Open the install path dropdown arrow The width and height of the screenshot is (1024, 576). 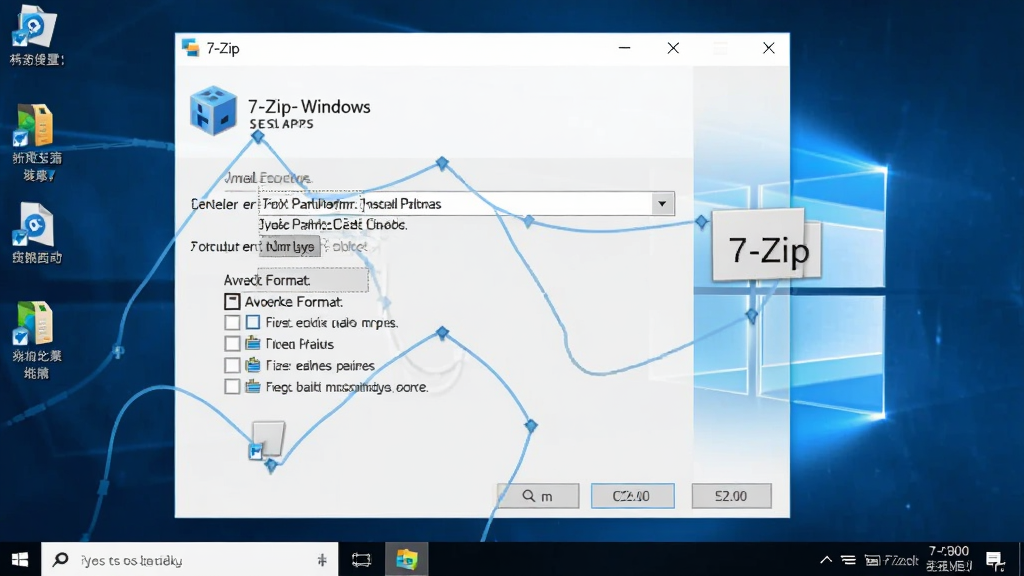click(662, 204)
